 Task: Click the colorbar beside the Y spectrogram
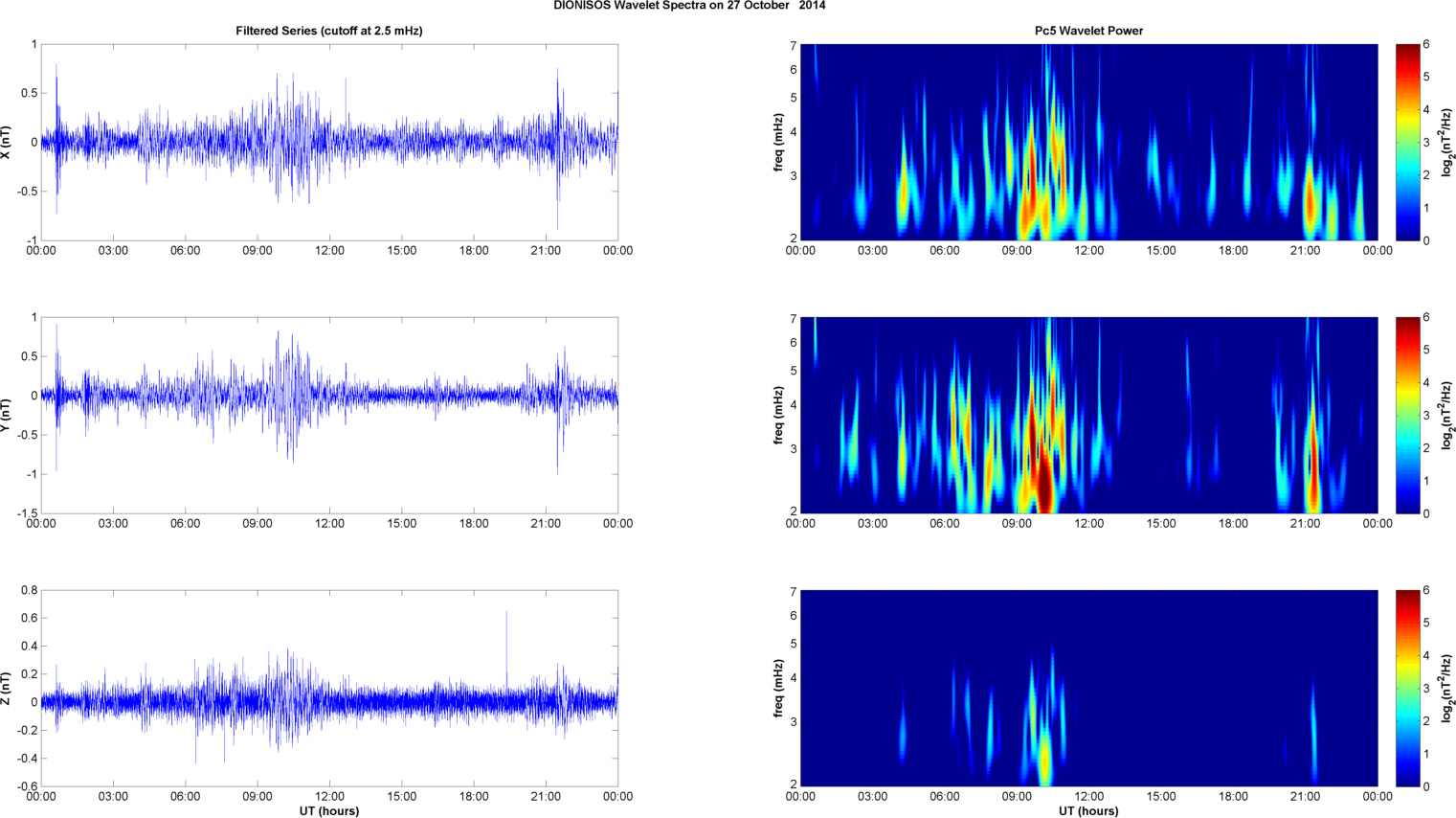pos(1407,415)
